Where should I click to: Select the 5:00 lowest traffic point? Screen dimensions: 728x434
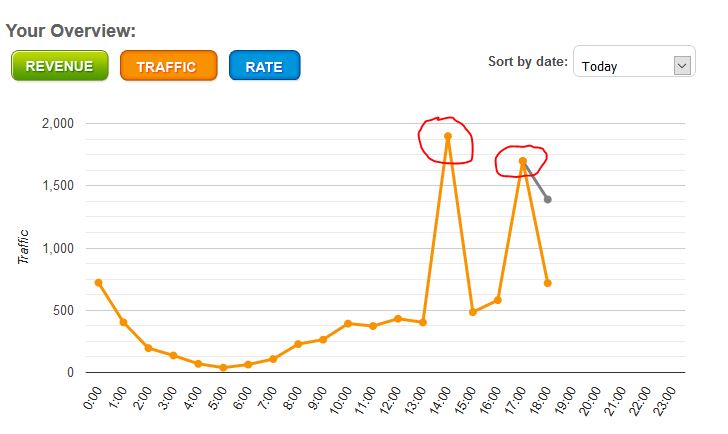223,368
